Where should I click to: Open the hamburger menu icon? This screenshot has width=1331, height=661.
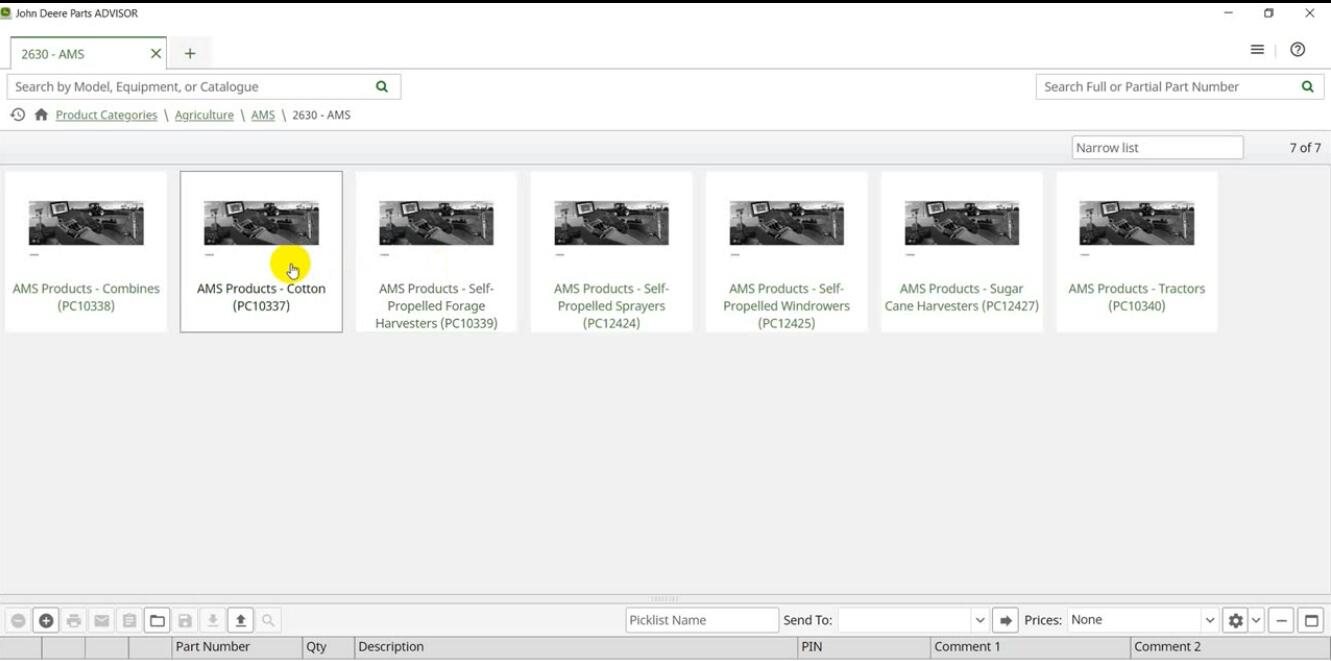pos(1257,50)
